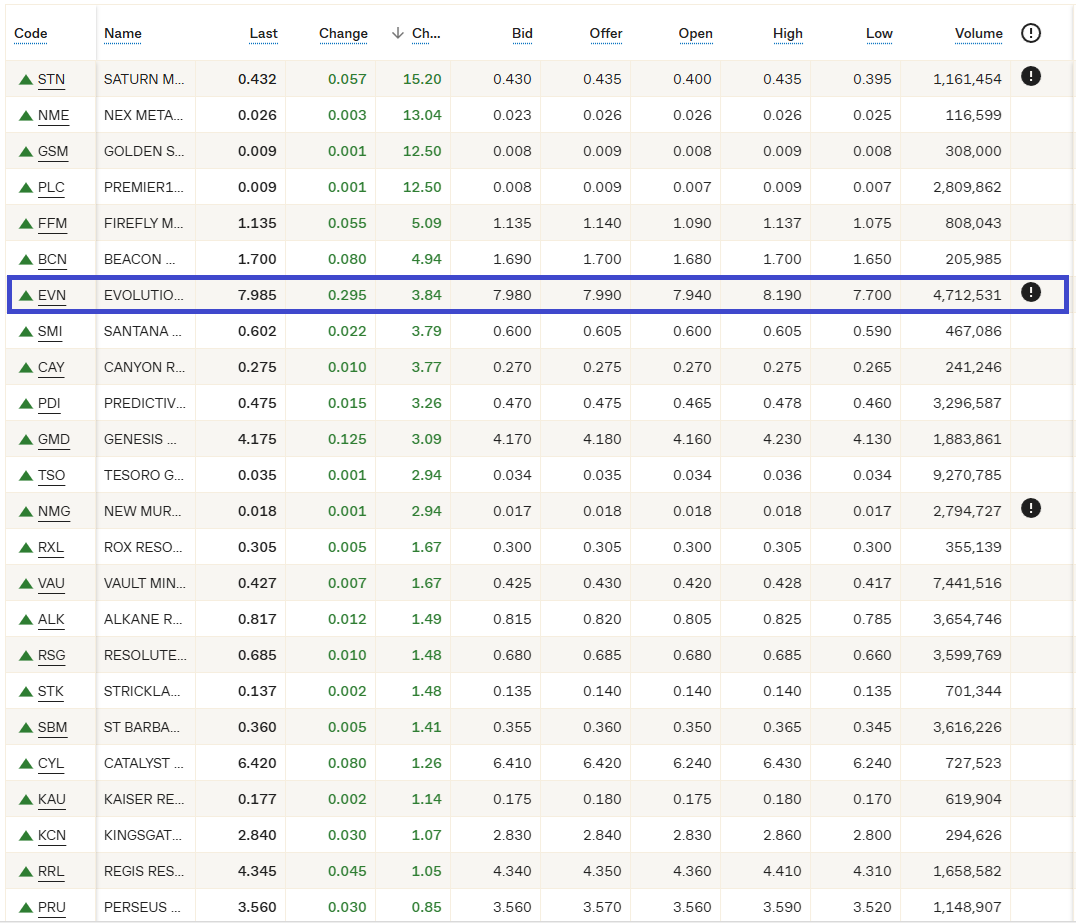Open the RRL stock code link
The image size is (1076, 923).
click(x=51, y=871)
